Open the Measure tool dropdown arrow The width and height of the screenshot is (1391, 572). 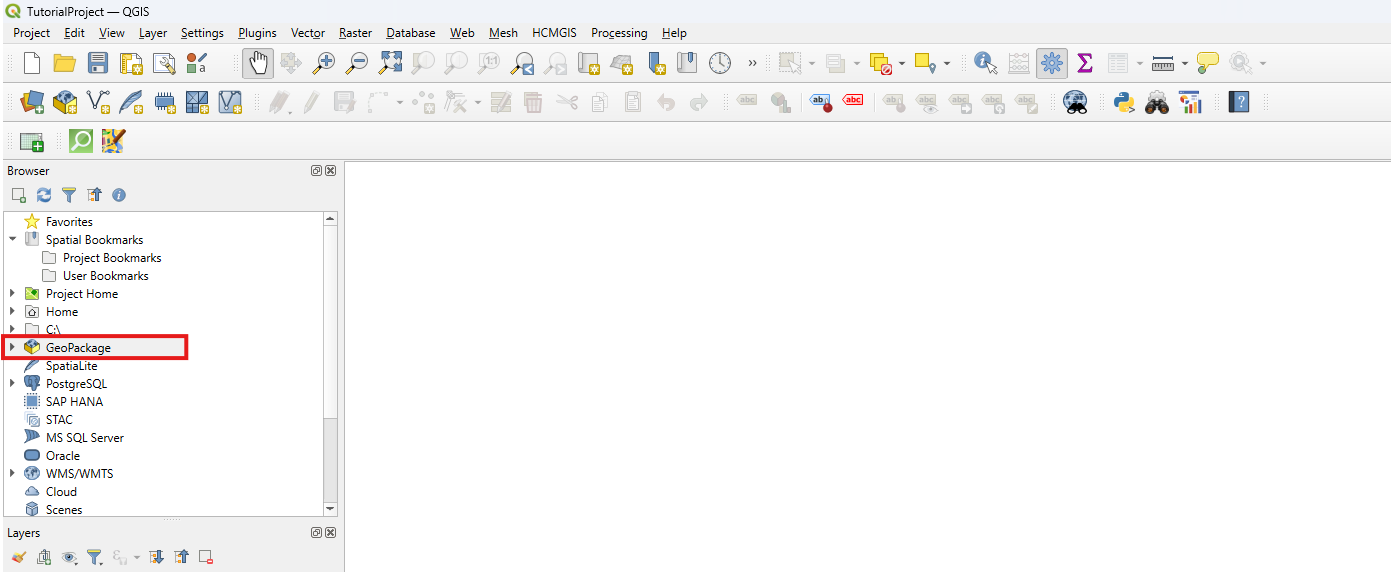coord(1184,64)
